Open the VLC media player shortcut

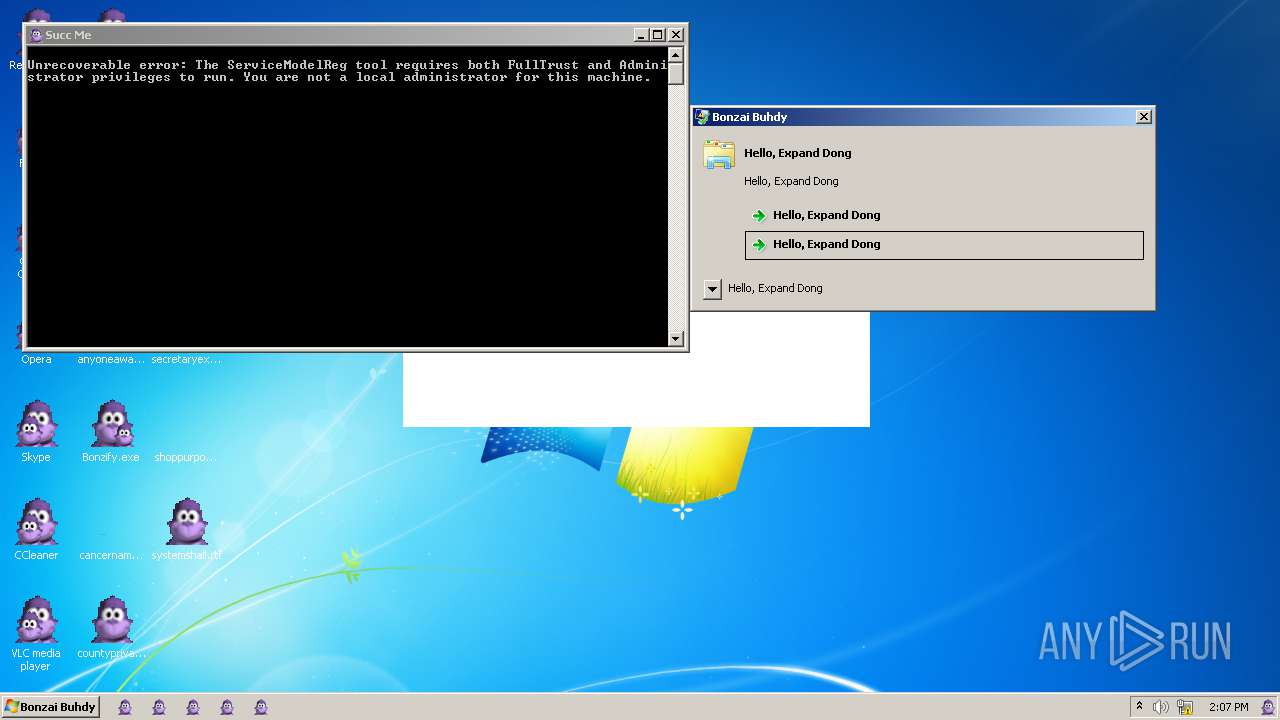(36, 634)
